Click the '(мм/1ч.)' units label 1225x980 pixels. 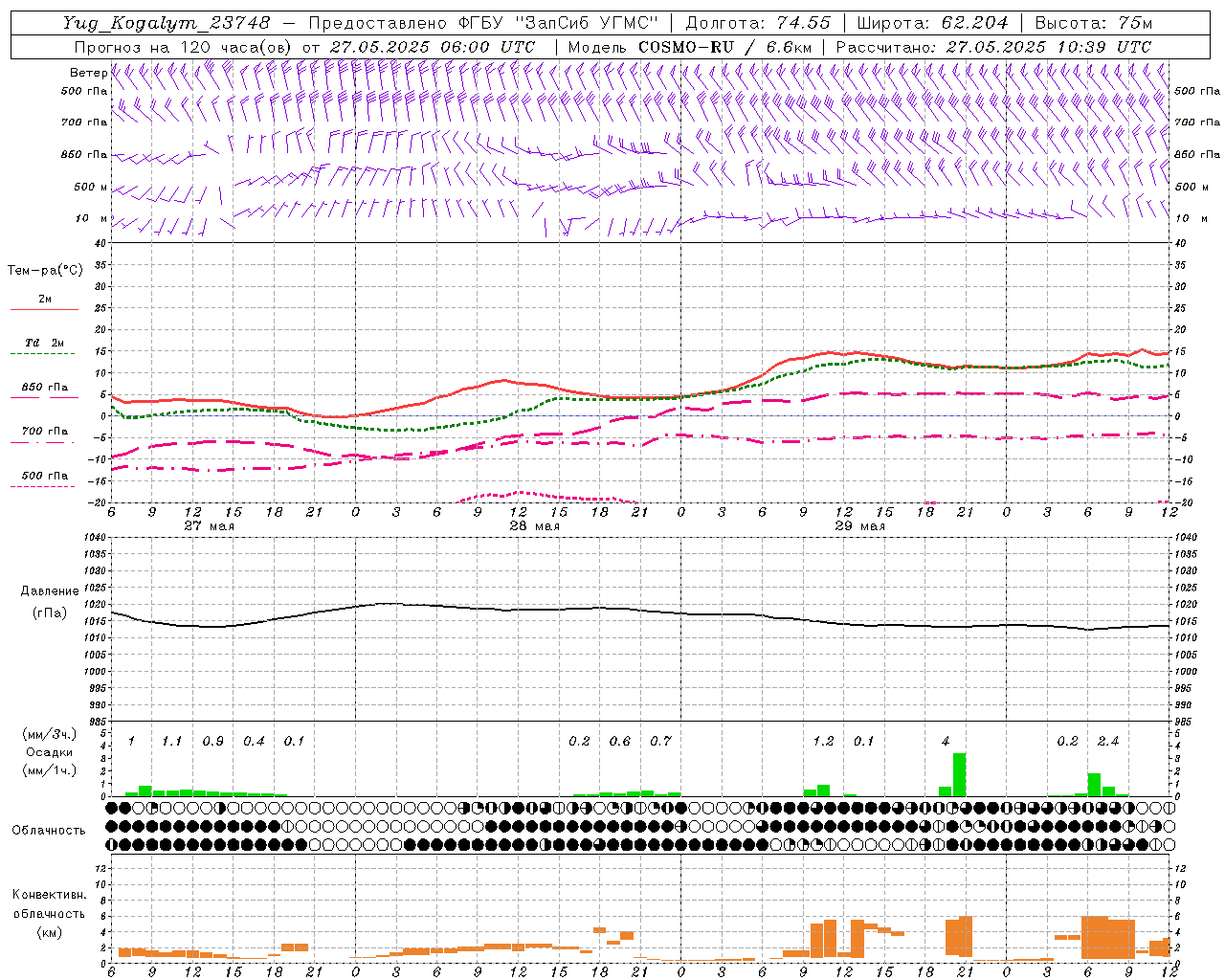click(x=50, y=770)
